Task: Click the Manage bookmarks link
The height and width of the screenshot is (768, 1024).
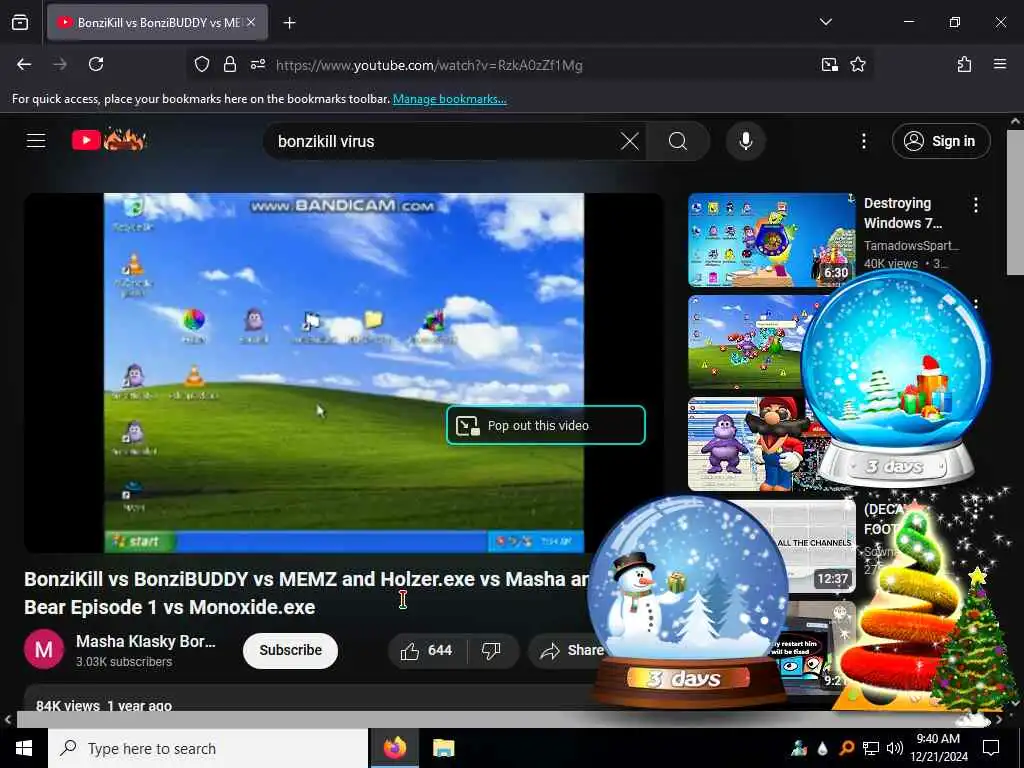Action: click(449, 99)
